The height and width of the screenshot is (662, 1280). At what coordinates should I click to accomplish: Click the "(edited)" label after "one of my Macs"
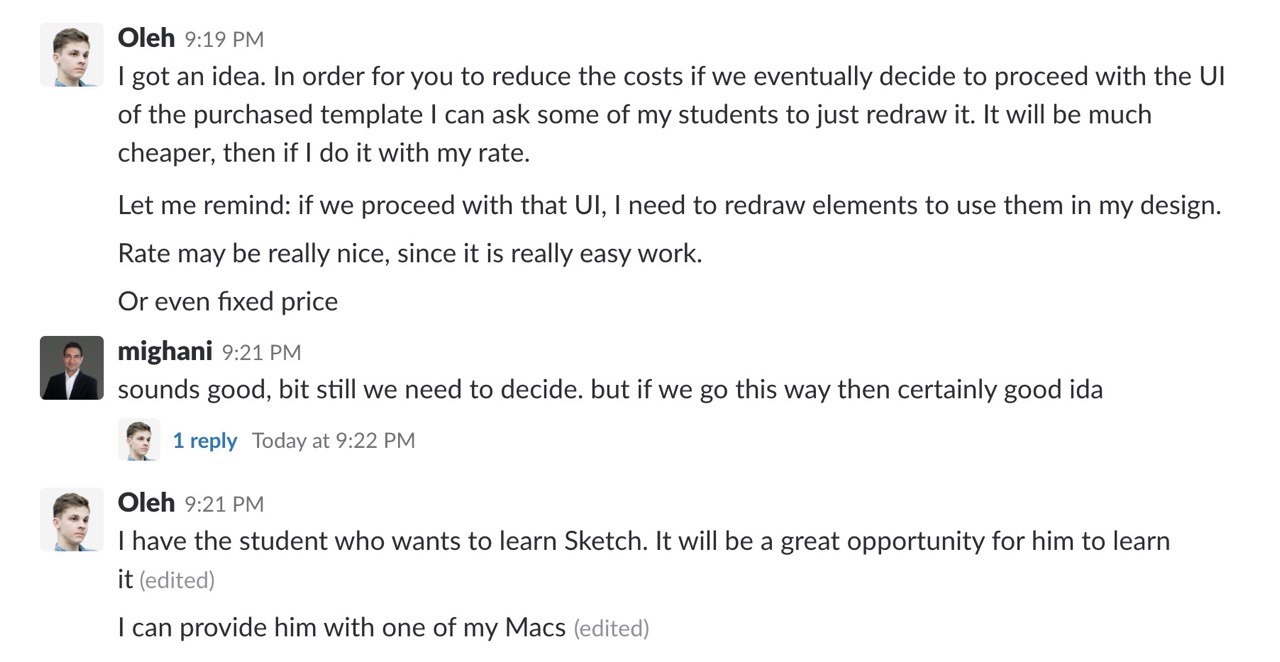point(610,628)
